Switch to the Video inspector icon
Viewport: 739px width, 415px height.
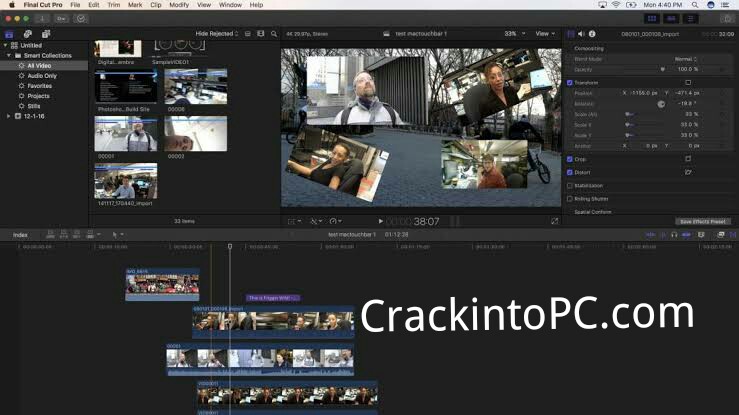click(571, 34)
